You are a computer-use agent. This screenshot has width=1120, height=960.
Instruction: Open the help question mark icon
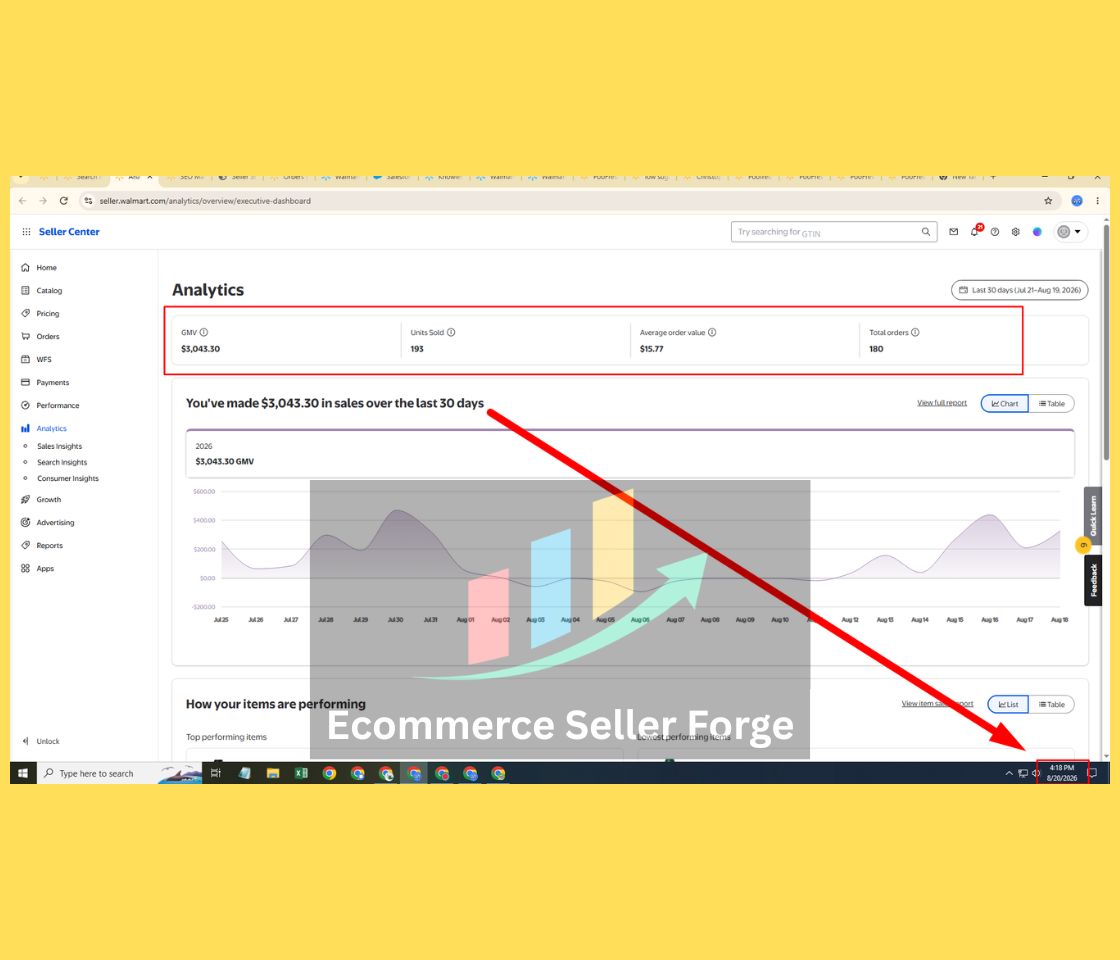(x=995, y=232)
